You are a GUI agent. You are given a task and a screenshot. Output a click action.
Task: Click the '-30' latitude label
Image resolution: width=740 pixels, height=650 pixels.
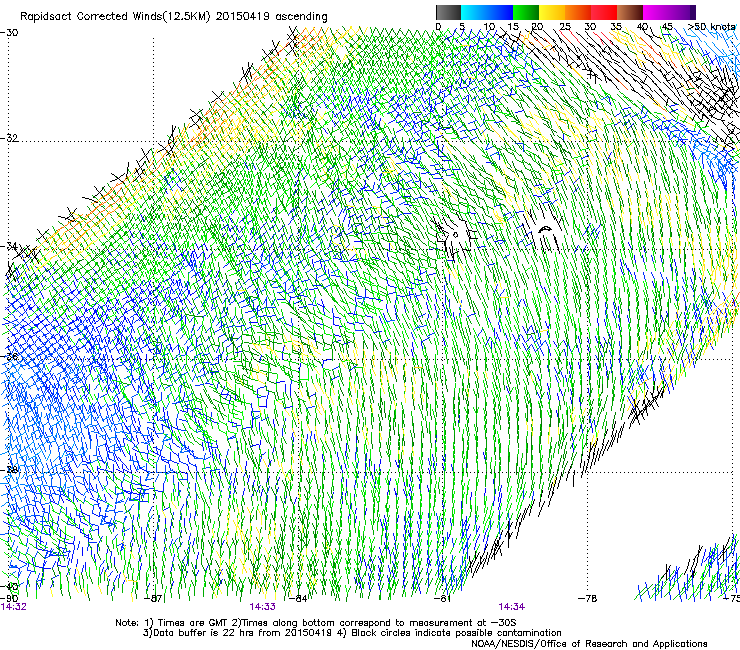[9, 33]
